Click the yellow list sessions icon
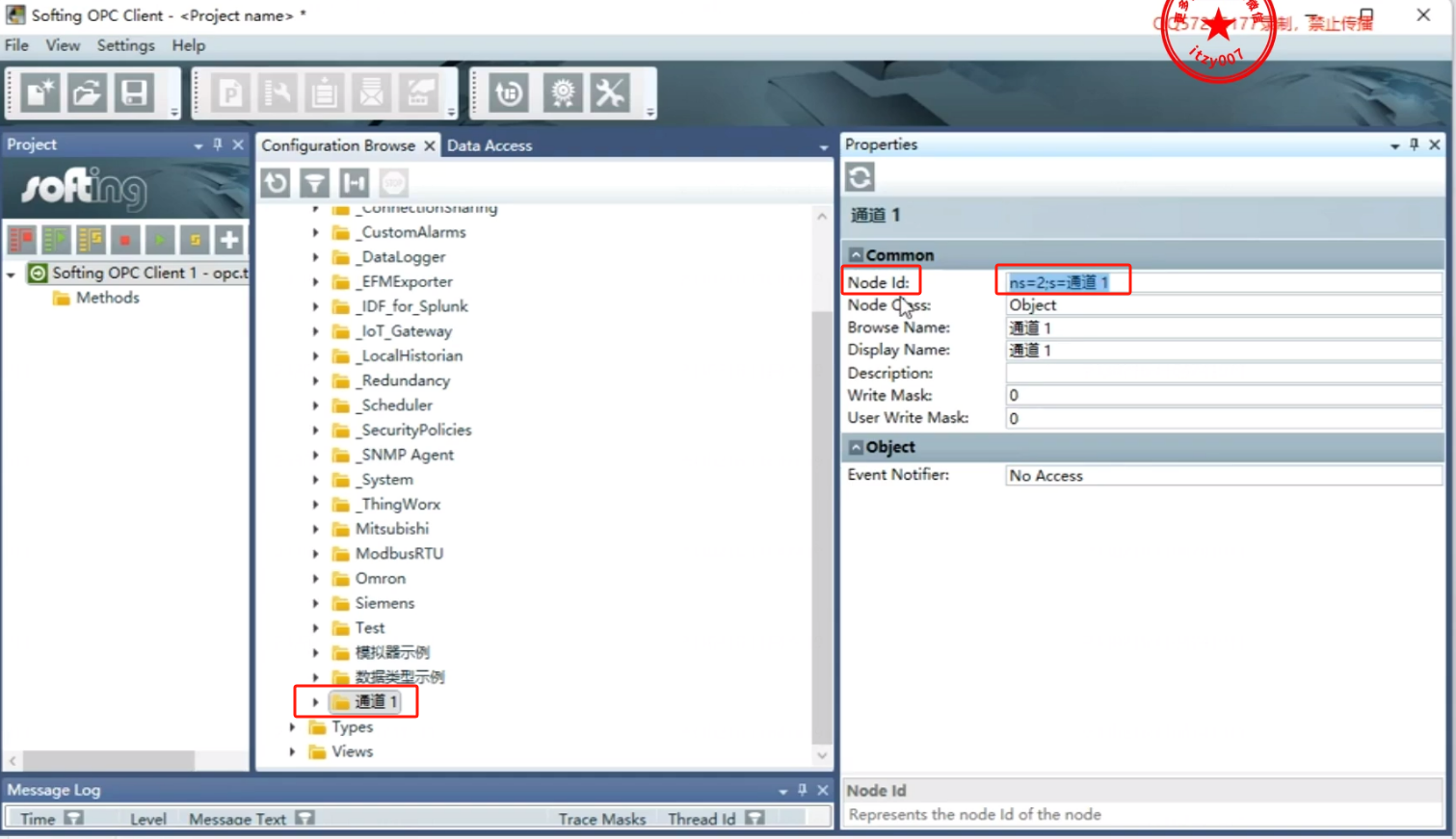Viewport: 1456px width, 839px height. click(x=91, y=239)
